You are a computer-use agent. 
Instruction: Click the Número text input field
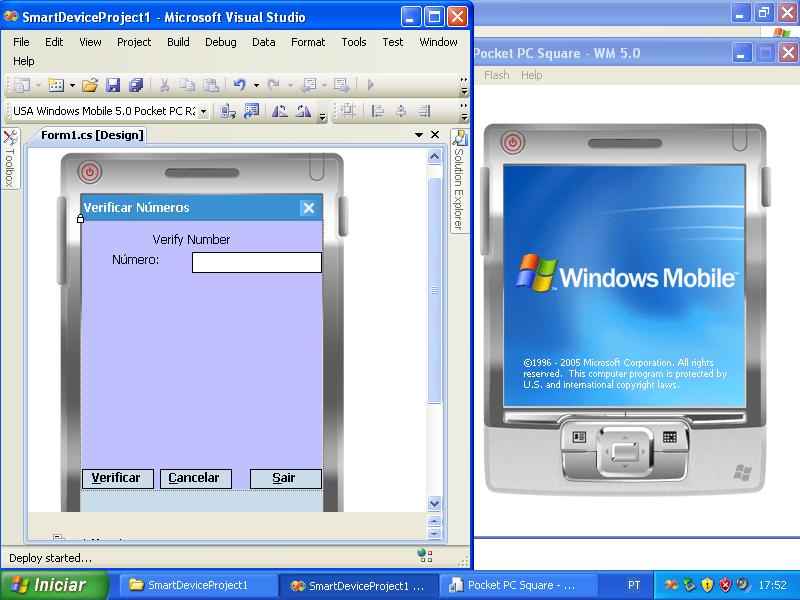[257, 262]
